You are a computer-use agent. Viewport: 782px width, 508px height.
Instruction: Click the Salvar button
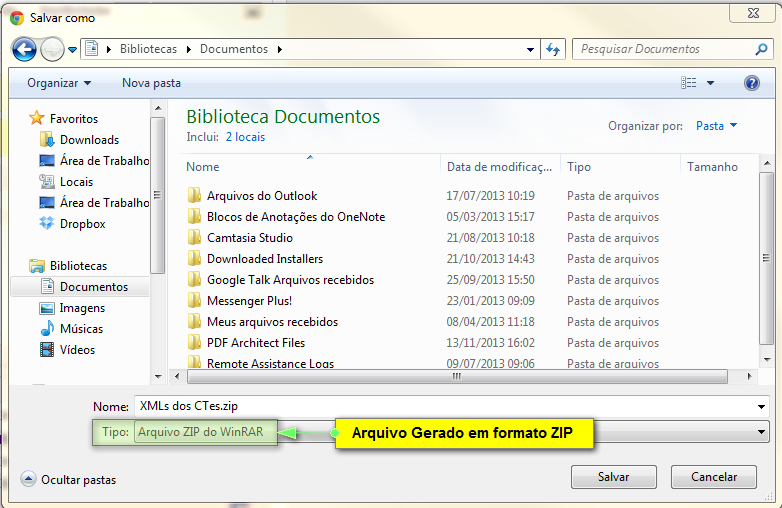[613, 477]
